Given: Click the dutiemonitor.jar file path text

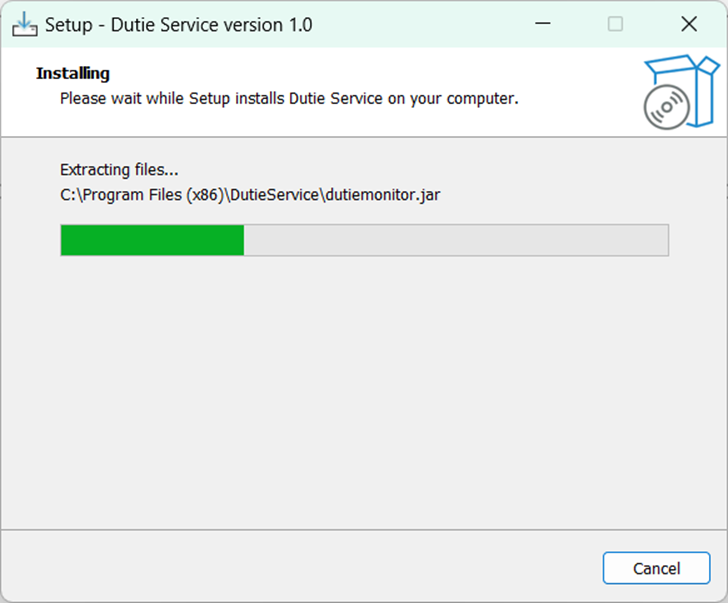Looking at the screenshot, I should pyautogui.click(x=250, y=194).
